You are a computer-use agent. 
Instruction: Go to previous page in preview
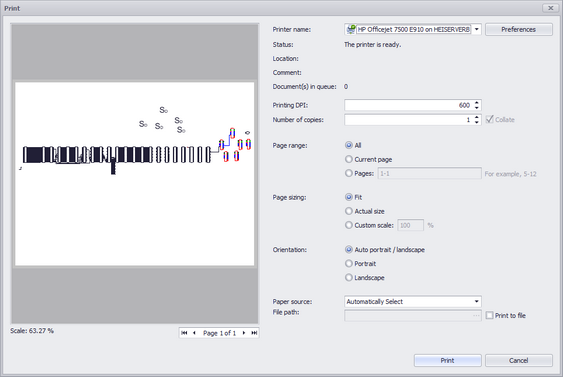click(x=194, y=333)
